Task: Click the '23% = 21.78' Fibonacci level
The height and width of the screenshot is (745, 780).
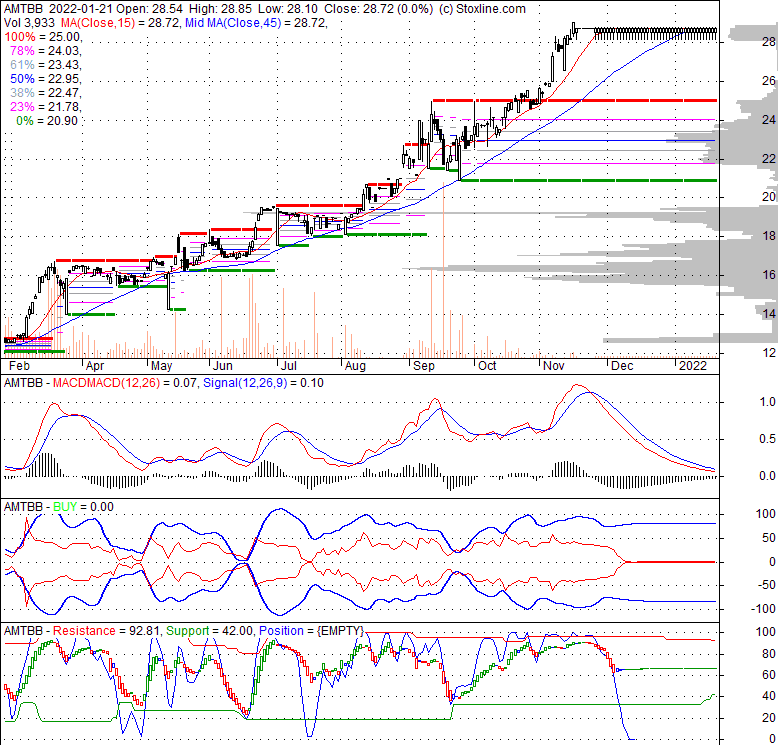Action: (x=45, y=106)
